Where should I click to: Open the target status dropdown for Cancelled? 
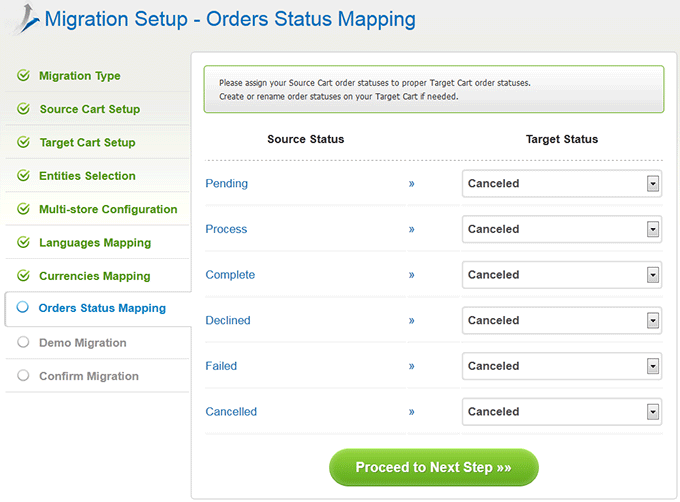click(562, 411)
